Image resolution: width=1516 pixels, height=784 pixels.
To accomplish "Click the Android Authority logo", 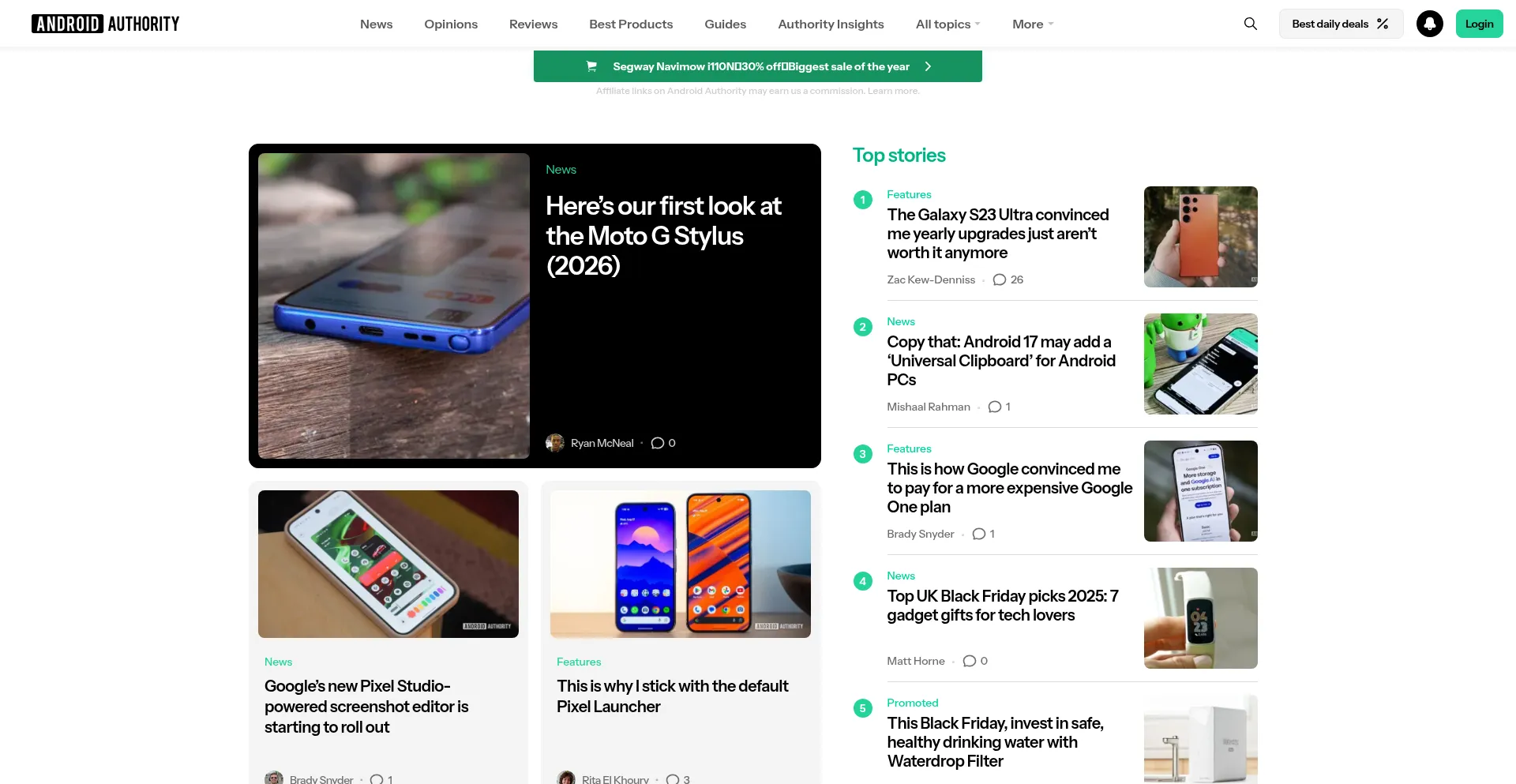I will coord(106,24).
